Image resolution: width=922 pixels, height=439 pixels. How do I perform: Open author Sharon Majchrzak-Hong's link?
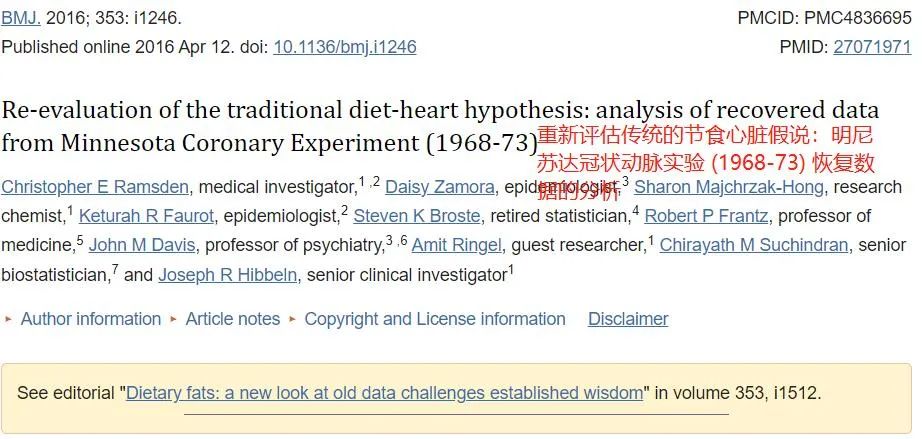[729, 187]
